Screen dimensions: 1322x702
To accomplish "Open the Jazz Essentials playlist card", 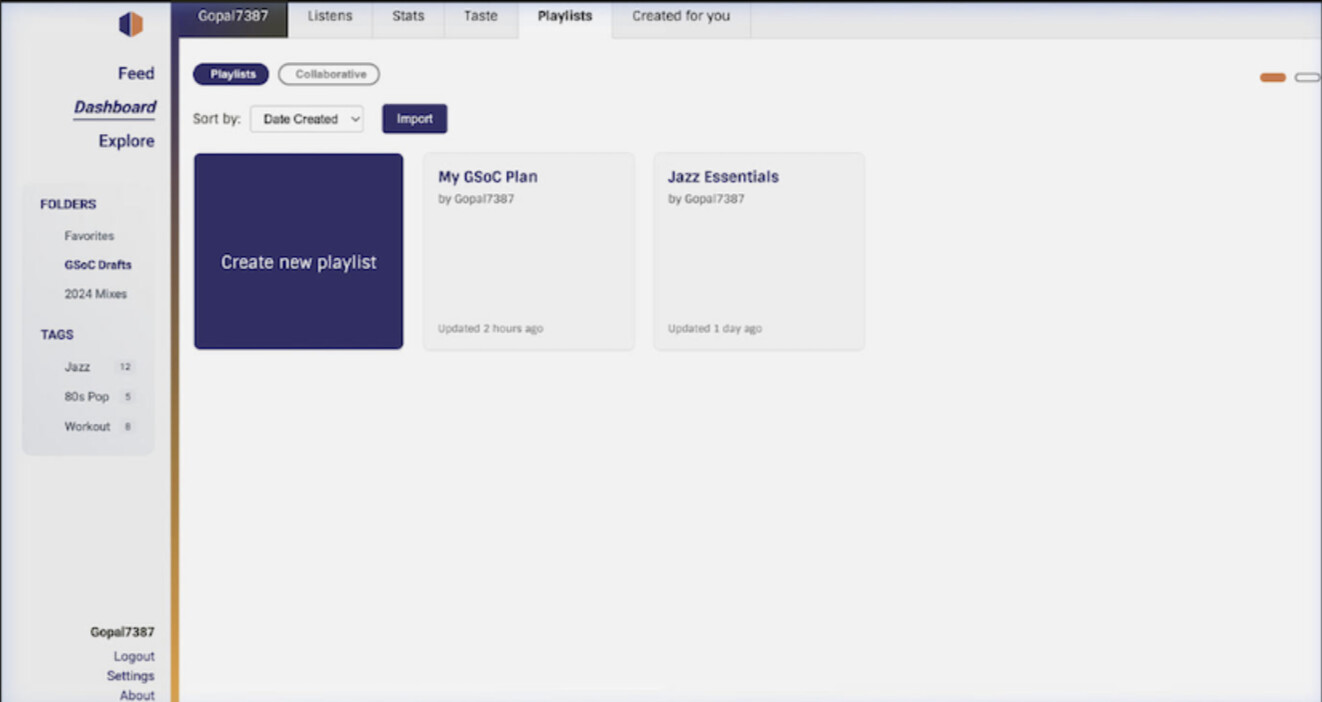I will (x=758, y=251).
